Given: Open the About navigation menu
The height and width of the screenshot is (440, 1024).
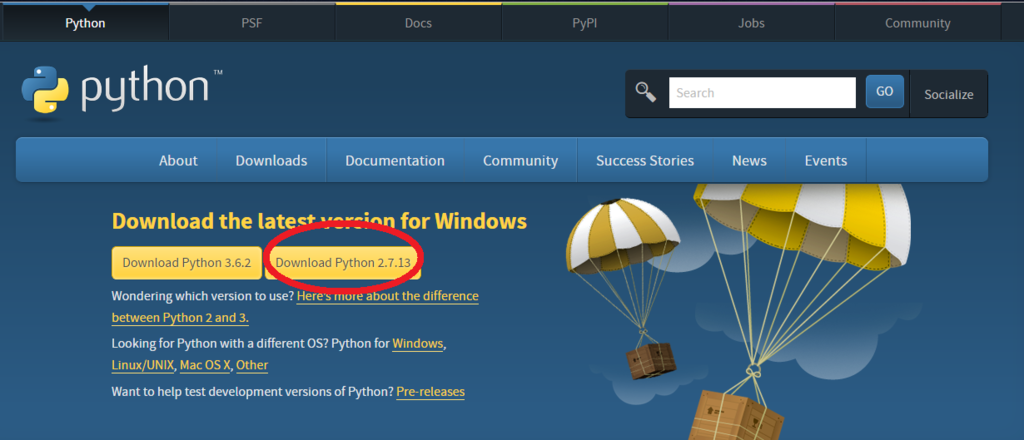Looking at the screenshot, I should [x=178, y=161].
